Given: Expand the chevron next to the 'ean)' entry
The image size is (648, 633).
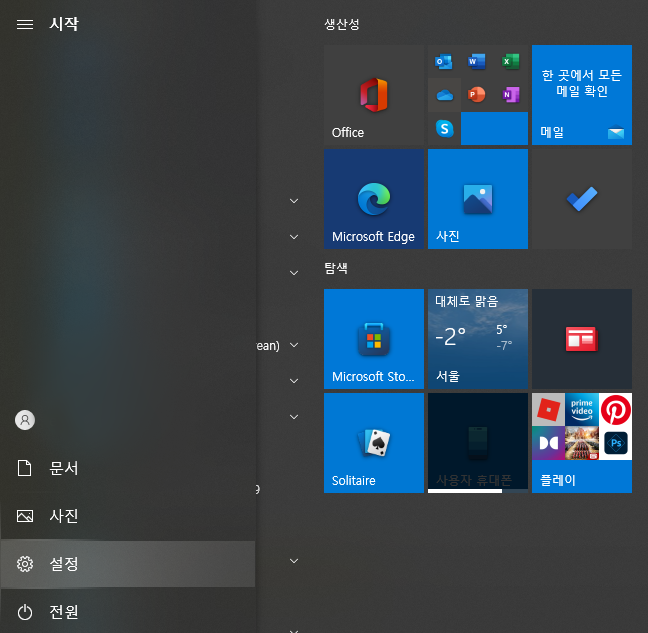Looking at the screenshot, I should point(294,345).
